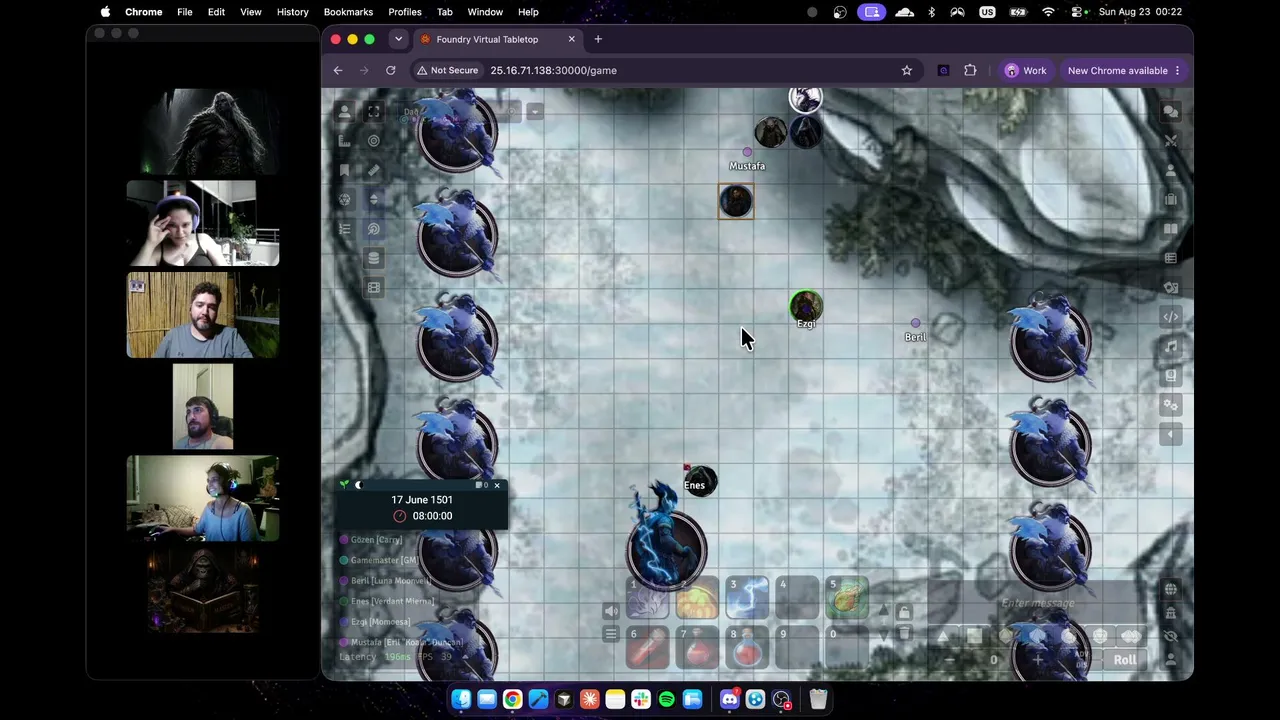Screen dimensions: 1280x720
Task: Collapse the sidebar with arrow button
Action: pos(1171,434)
